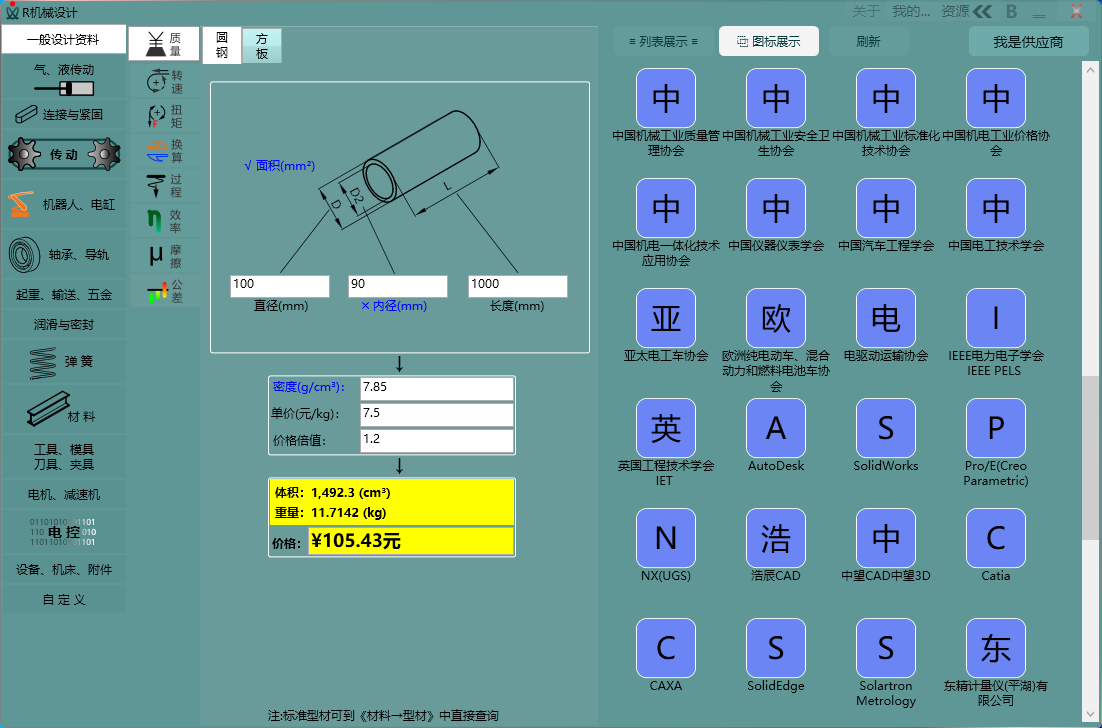Open 亚太电工车协会 icon
This screenshot has height=728, width=1102.
(x=666, y=318)
